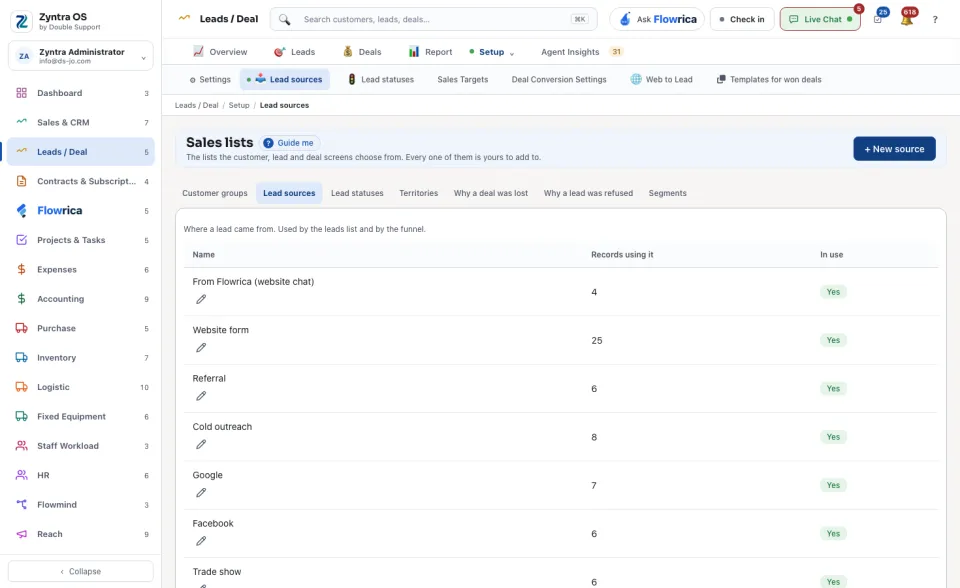Image resolution: width=960 pixels, height=588 pixels.
Task: Edit the Referral lead source
Action: [201, 396]
